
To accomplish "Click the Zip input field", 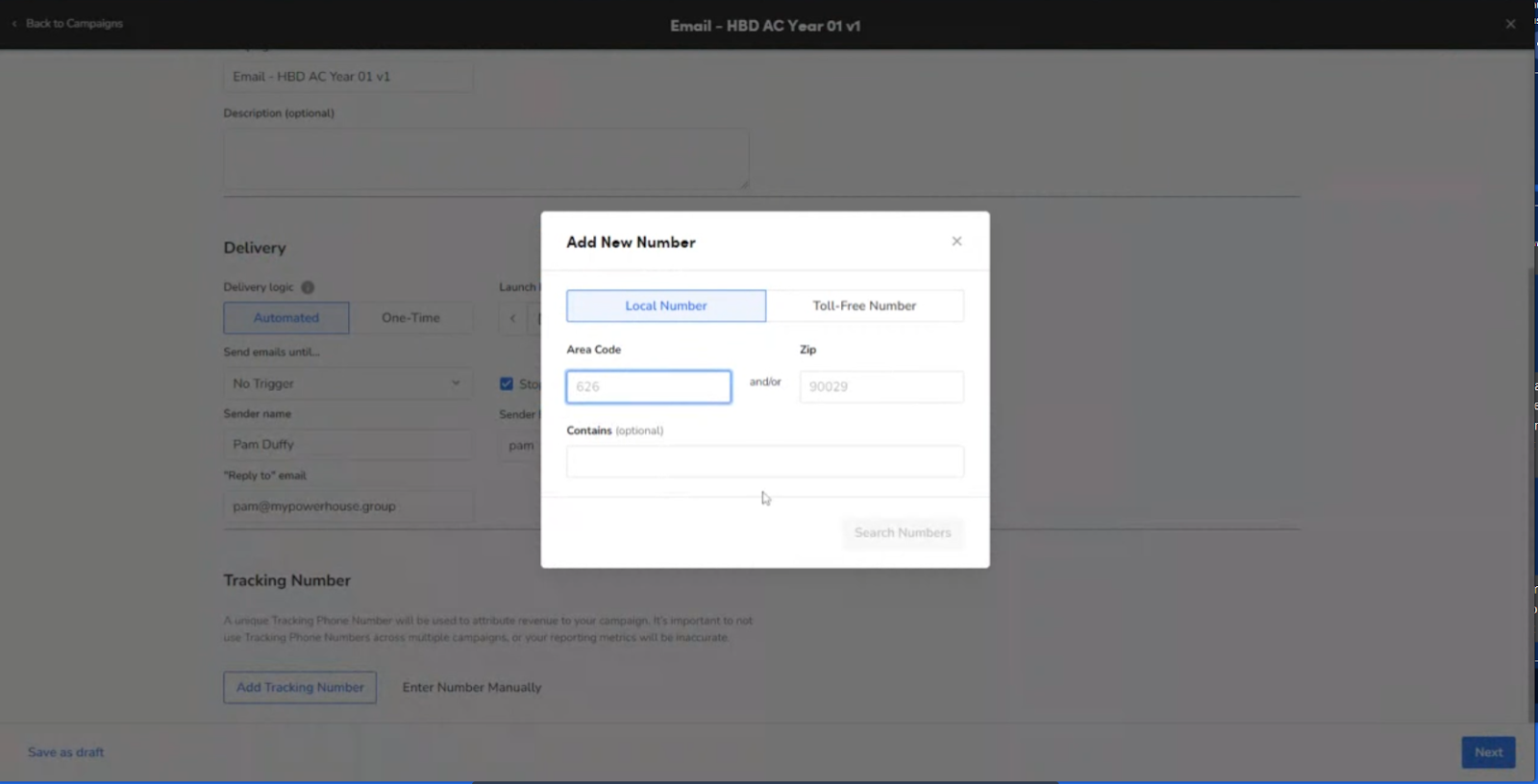I will coord(881,386).
